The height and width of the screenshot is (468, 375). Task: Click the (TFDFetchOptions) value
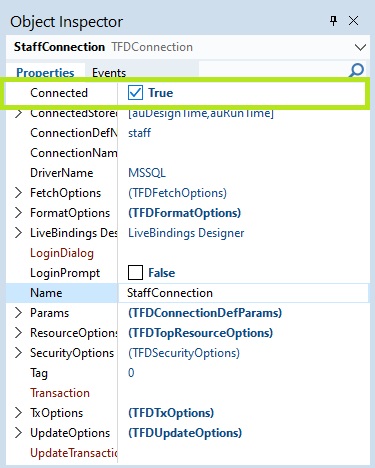click(x=177, y=193)
